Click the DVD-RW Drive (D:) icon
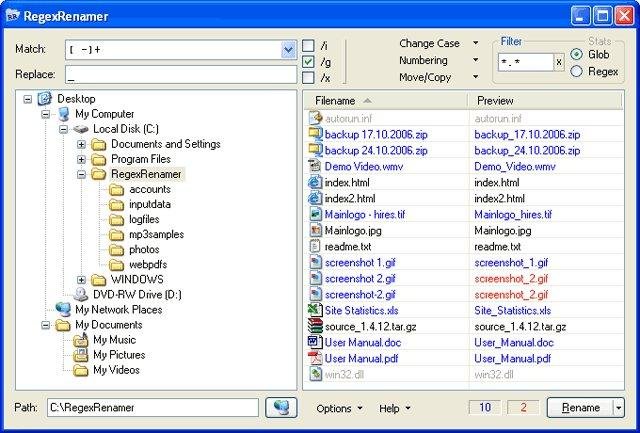 (x=81, y=294)
